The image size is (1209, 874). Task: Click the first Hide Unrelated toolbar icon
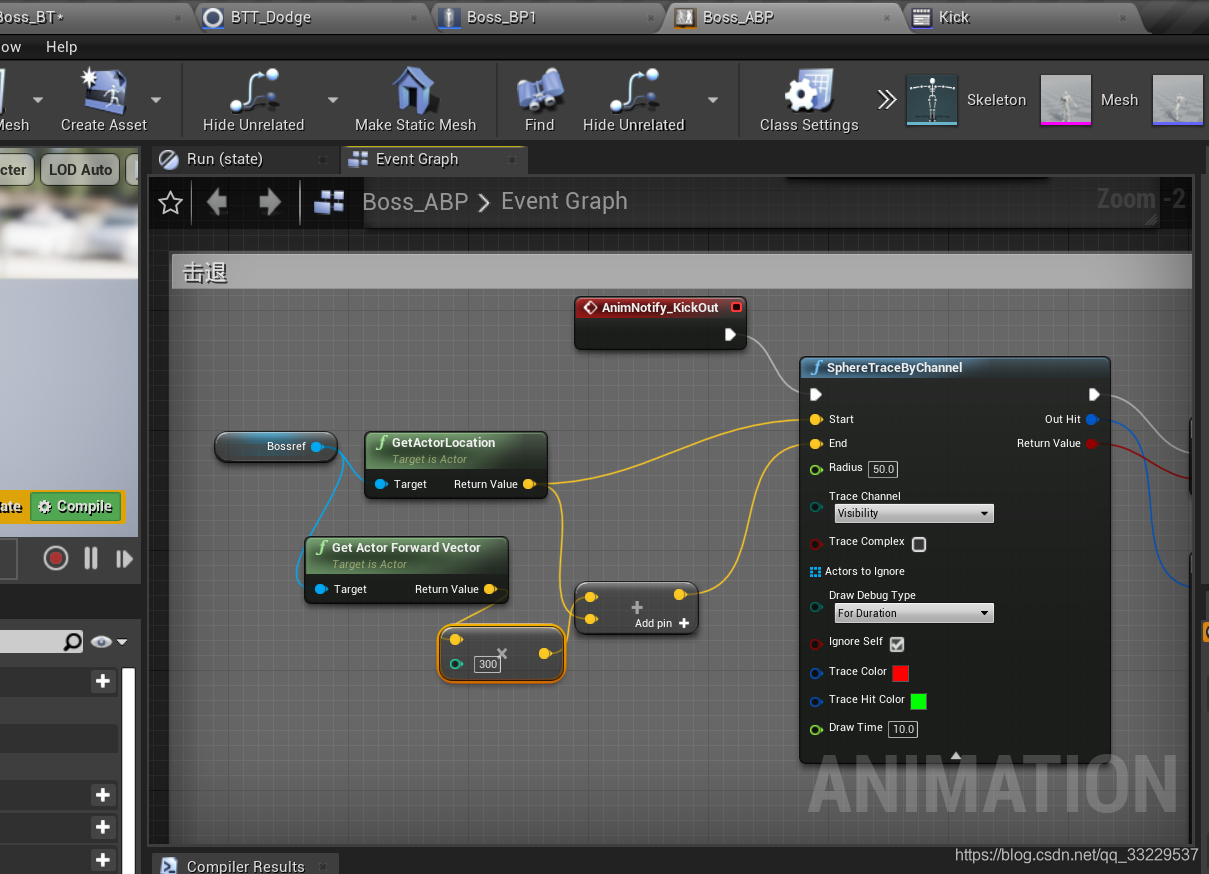click(253, 92)
